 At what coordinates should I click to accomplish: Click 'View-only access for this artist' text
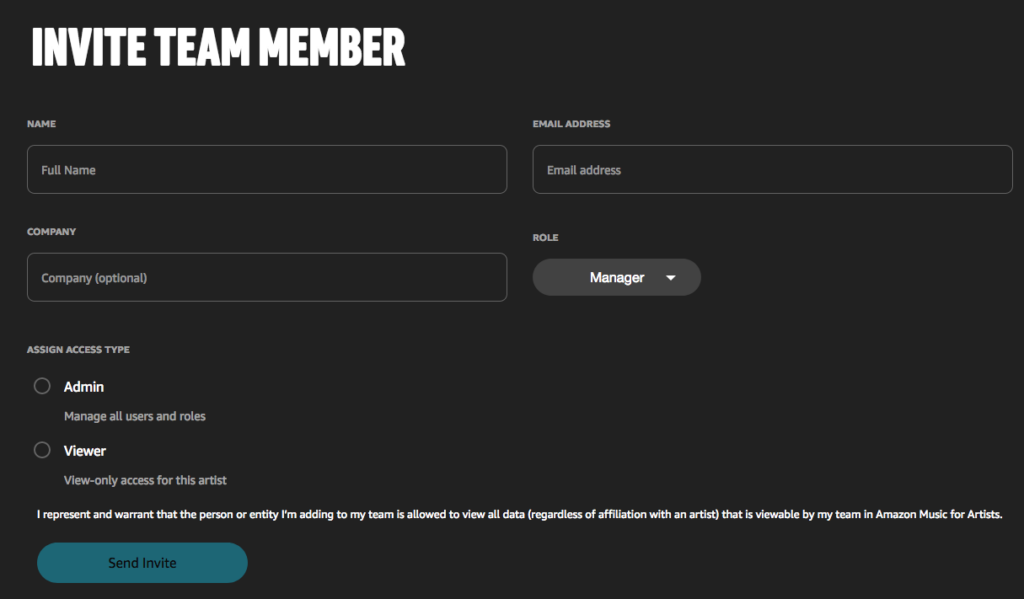click(145, 480)
